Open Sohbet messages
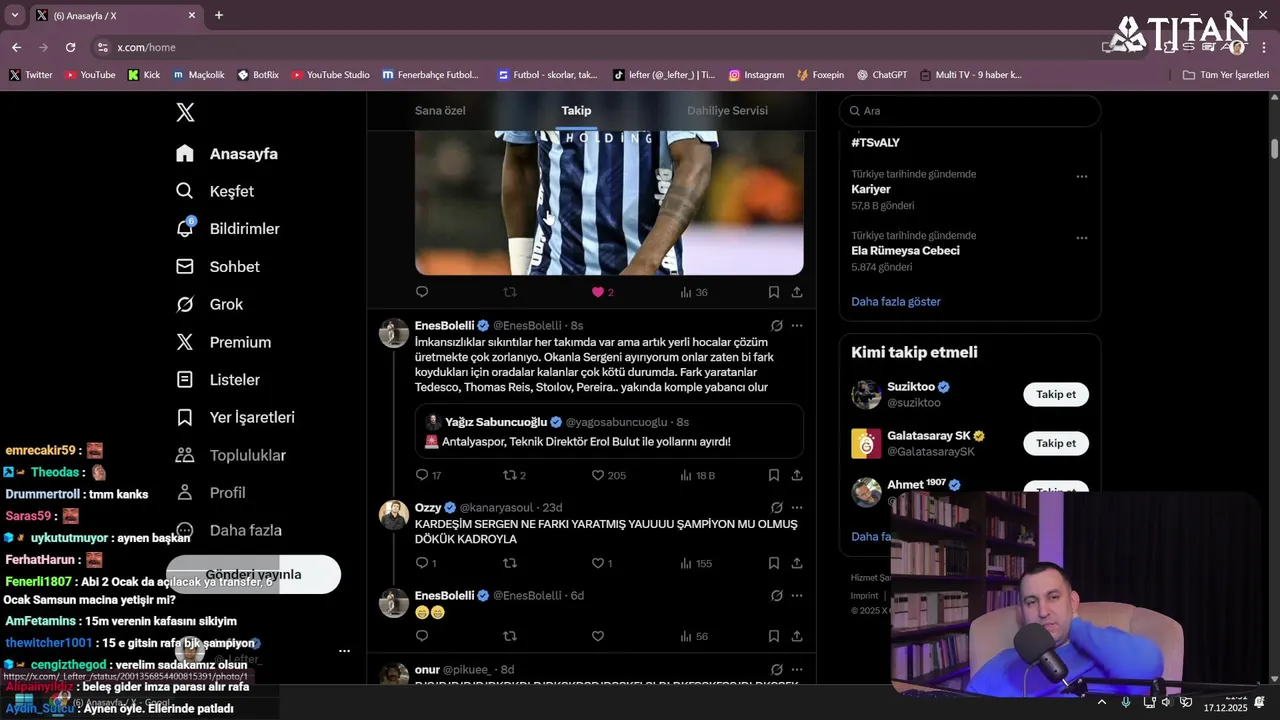This screenshot has width=1280, height=720. [x=218, y=266]
